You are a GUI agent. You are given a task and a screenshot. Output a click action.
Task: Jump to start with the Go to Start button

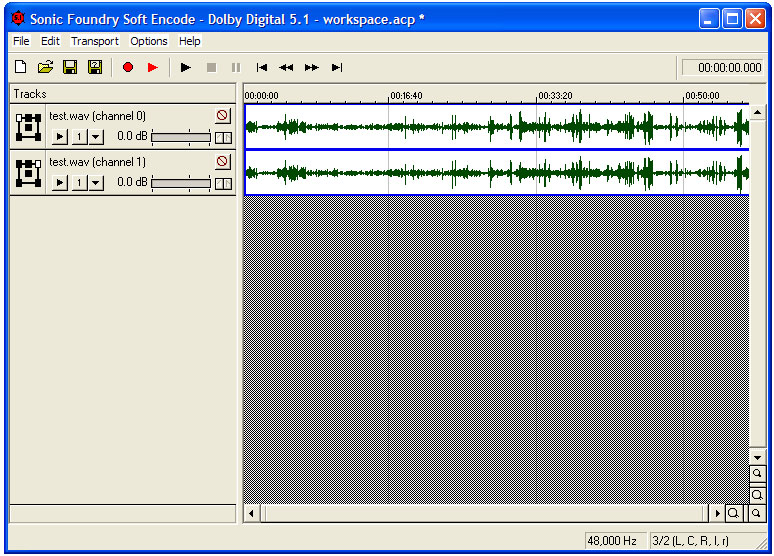(x=262, y=67)
